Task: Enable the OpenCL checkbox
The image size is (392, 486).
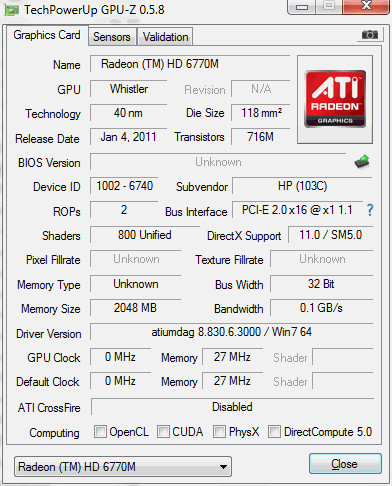Action: point(100,431)
